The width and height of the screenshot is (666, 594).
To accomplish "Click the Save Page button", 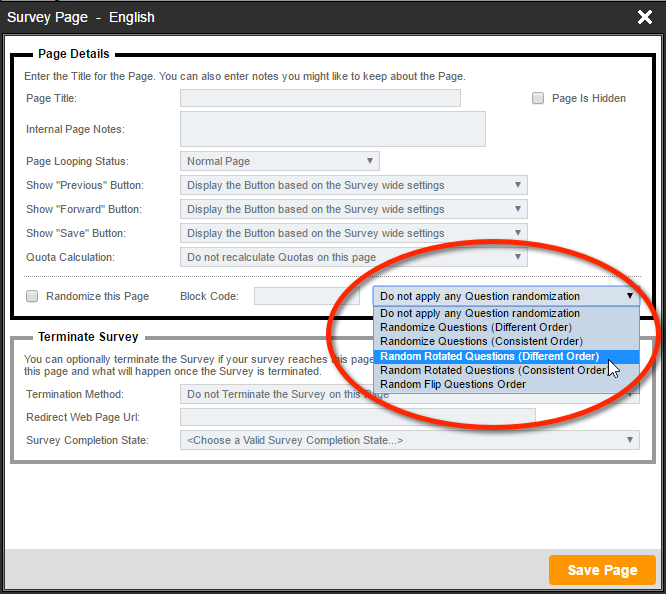I will 602,570.
